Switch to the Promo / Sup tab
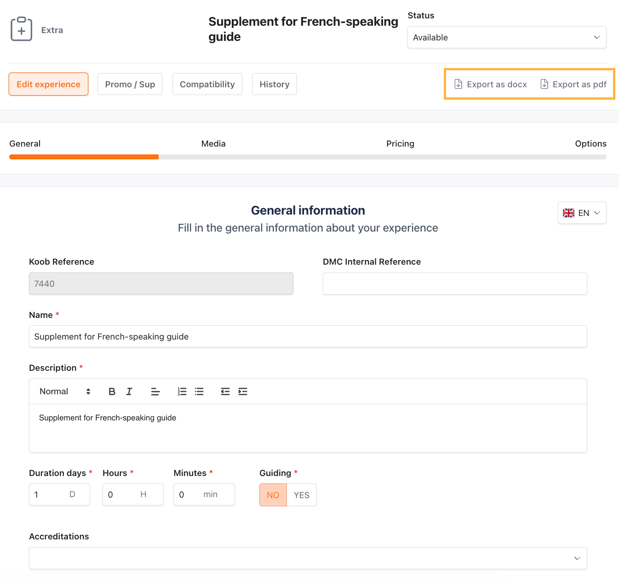This screenshot has width=619, height=578. click(x=130, y=85)
